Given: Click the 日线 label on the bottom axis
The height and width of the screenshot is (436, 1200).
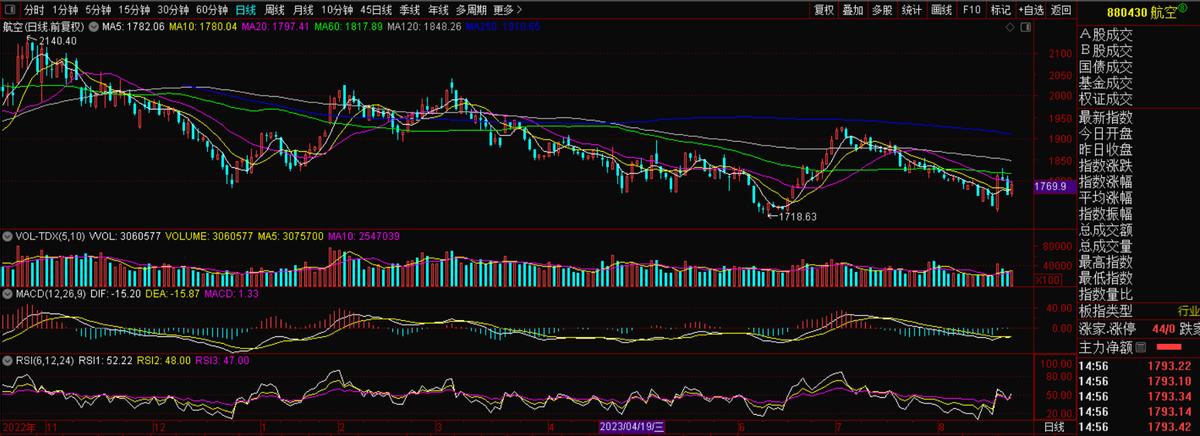Looking at the screenshot, I should 1054,427.
